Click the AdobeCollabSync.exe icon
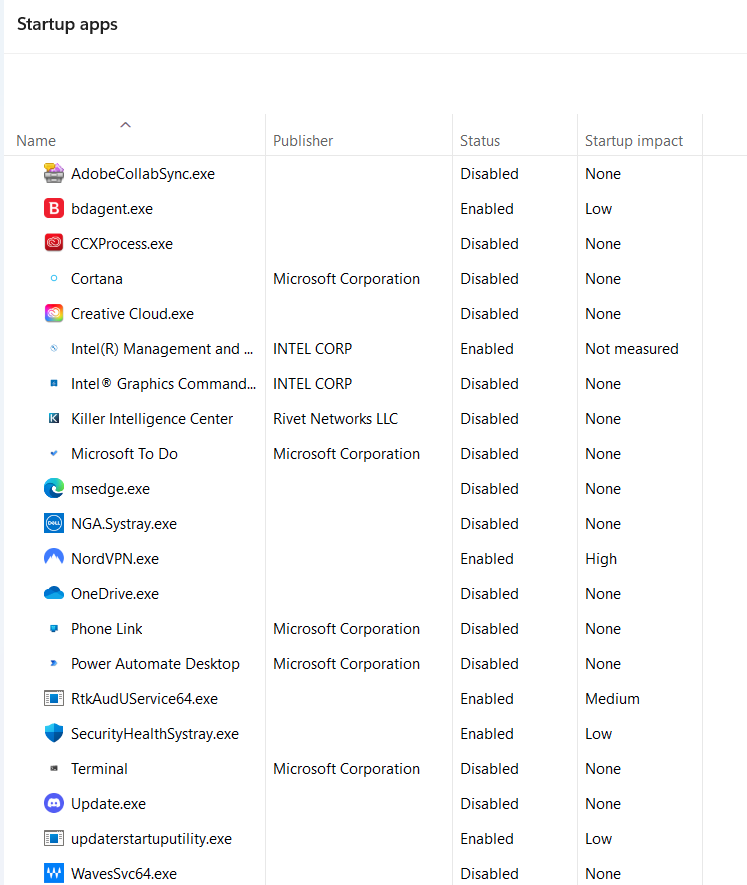 pos(54,173)
